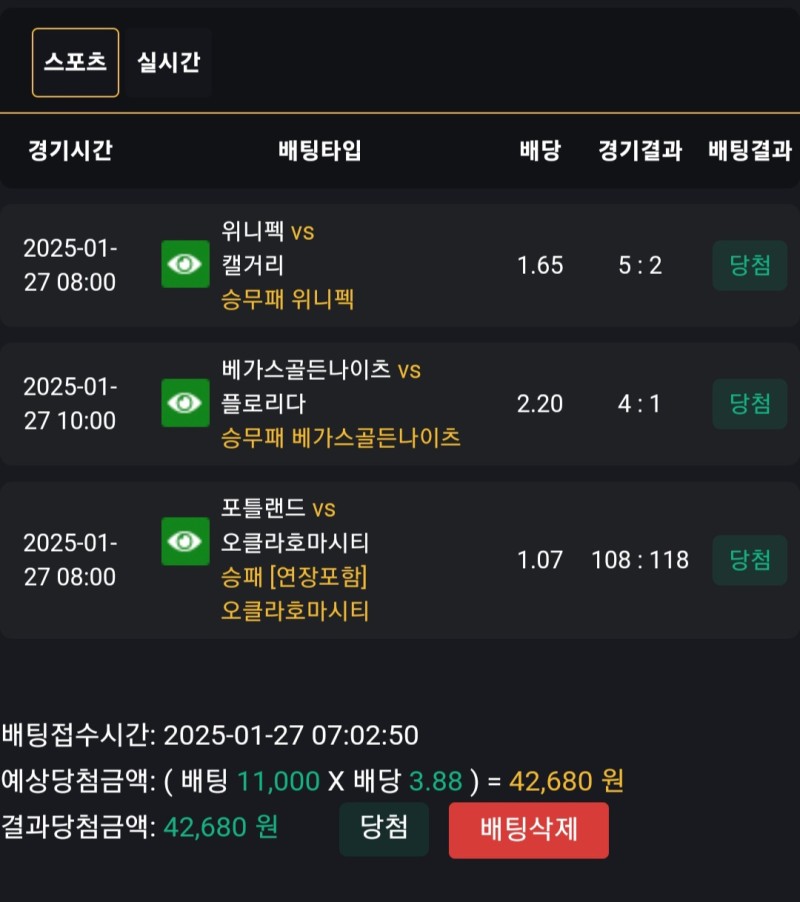This screenshot has width=800, height=902.
Task: Click the 당첨 badge for 베가스골든나이츠 match
Action: tap(750, 404)
